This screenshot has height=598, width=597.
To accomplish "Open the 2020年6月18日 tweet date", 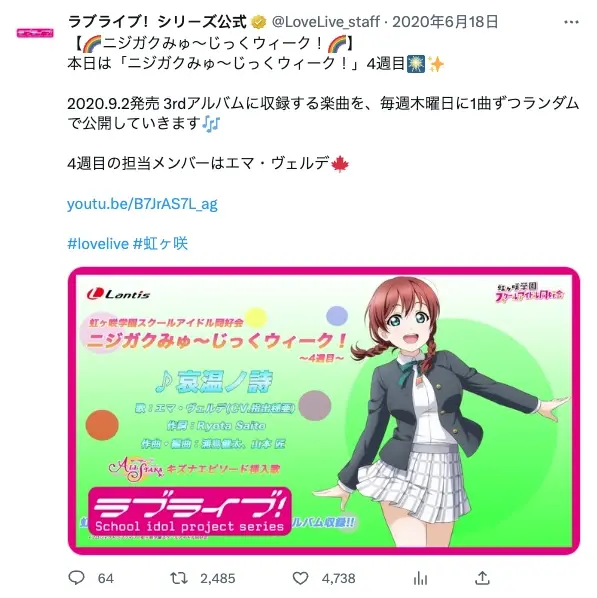I will (445, 22).
